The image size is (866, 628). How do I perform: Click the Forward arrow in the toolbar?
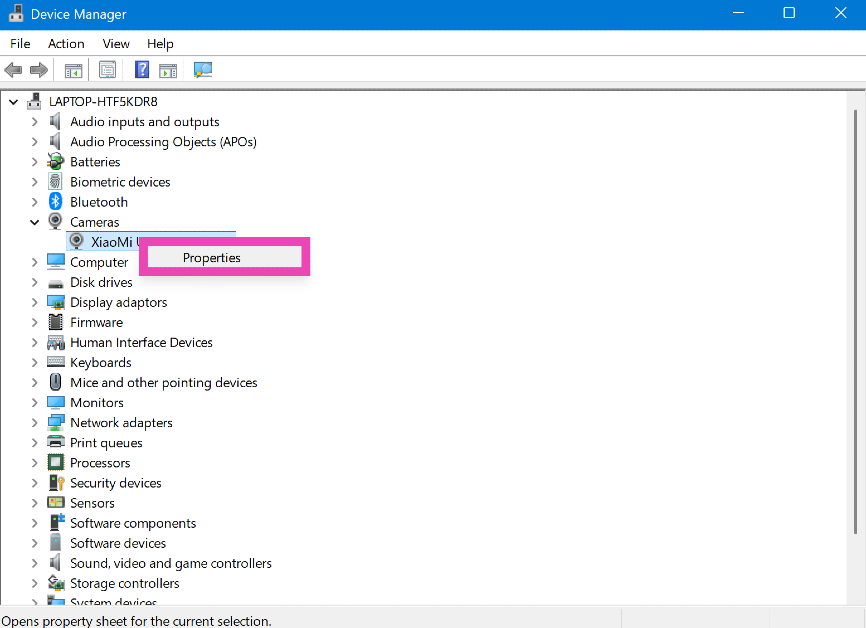click(39, 70)
